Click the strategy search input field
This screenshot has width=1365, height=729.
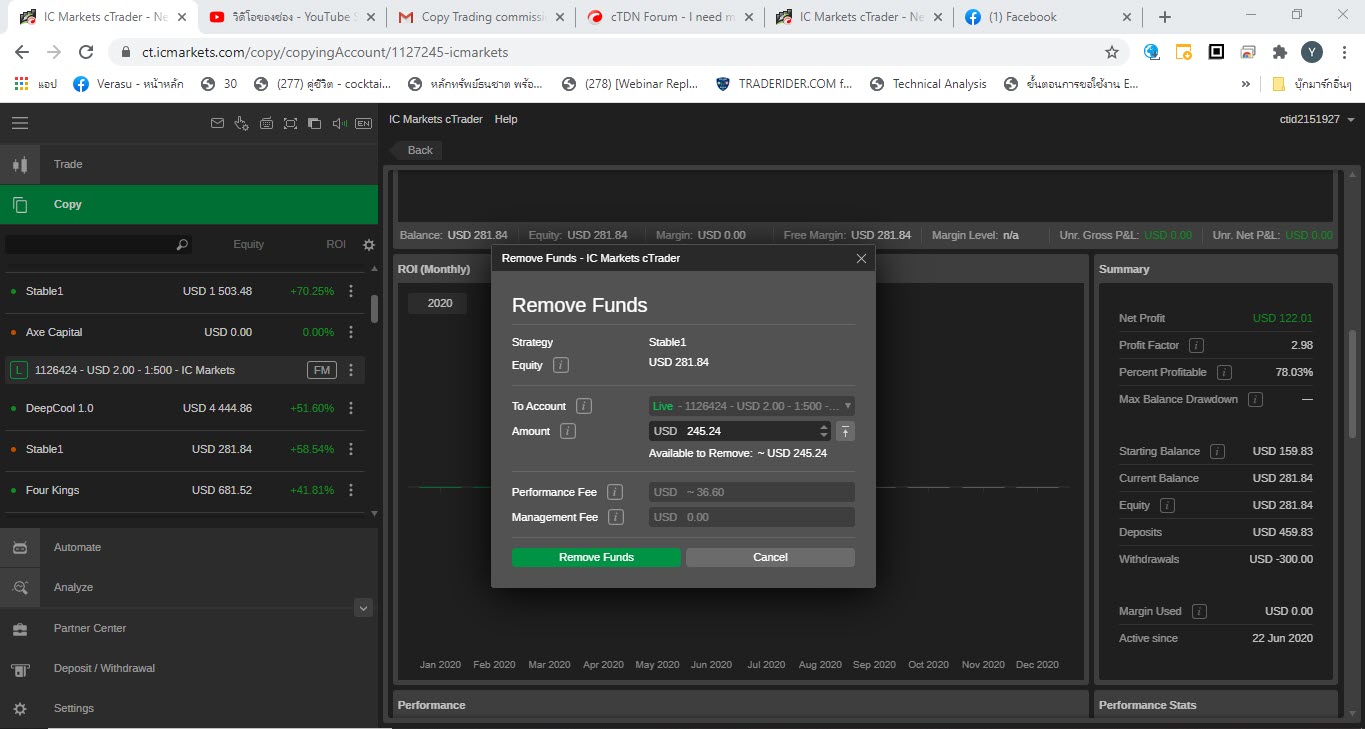tap(97, 244)
